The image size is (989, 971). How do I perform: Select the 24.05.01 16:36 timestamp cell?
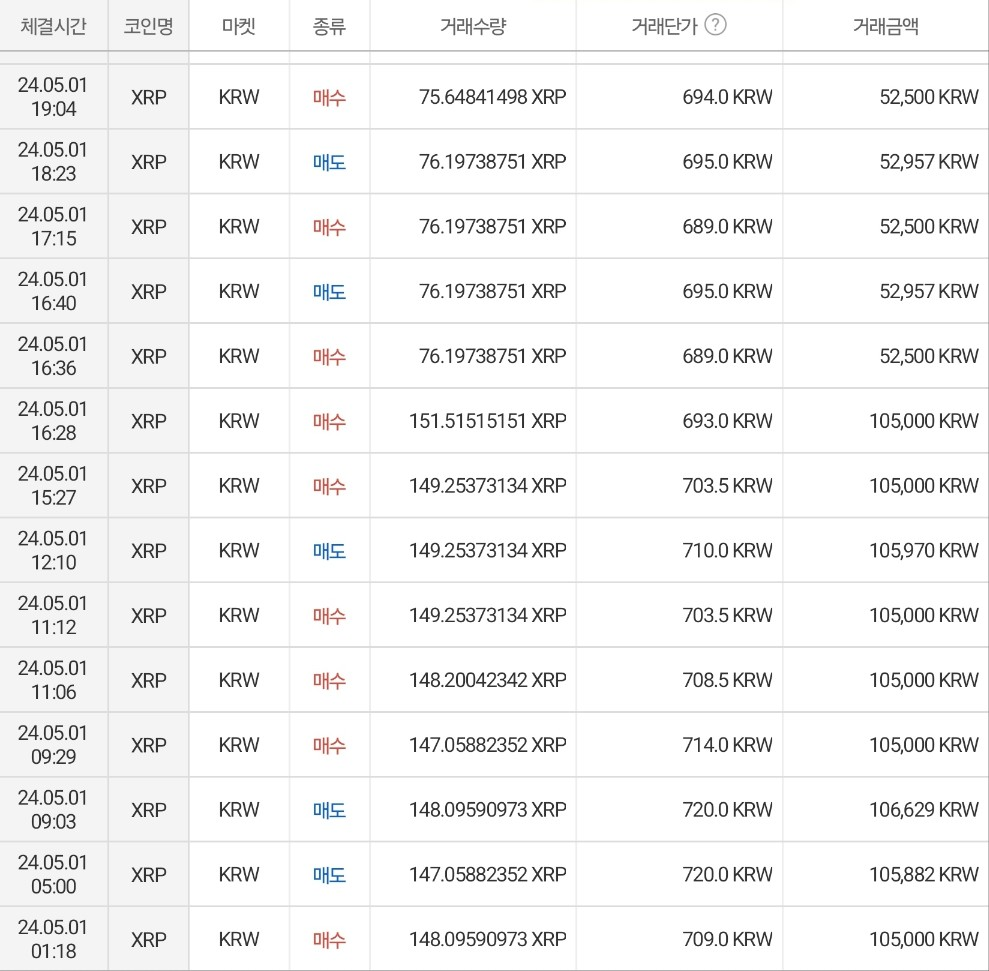(53, 356)
